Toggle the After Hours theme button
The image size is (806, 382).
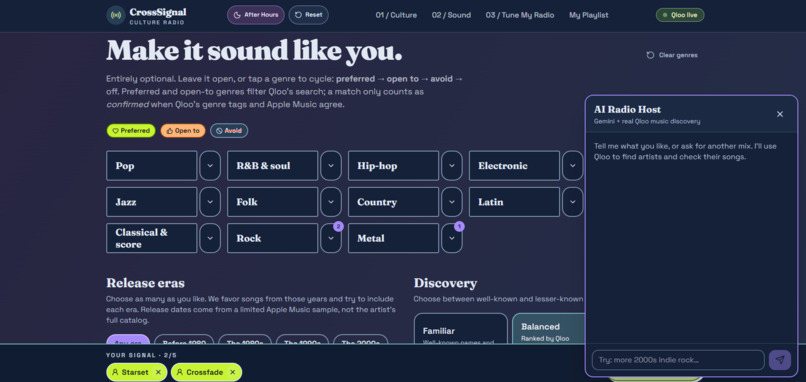[255, 15]
